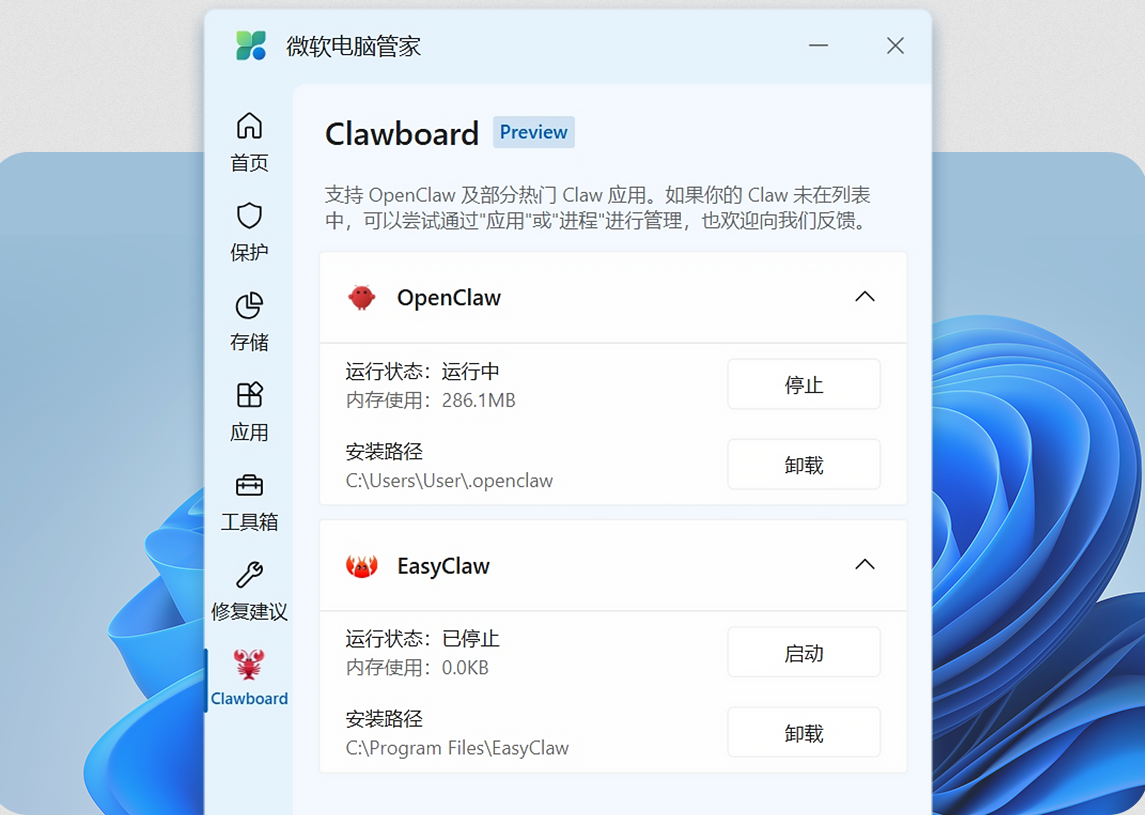
Task: Click the 启动 button for EasyClaw
Action: pos(803,652)
